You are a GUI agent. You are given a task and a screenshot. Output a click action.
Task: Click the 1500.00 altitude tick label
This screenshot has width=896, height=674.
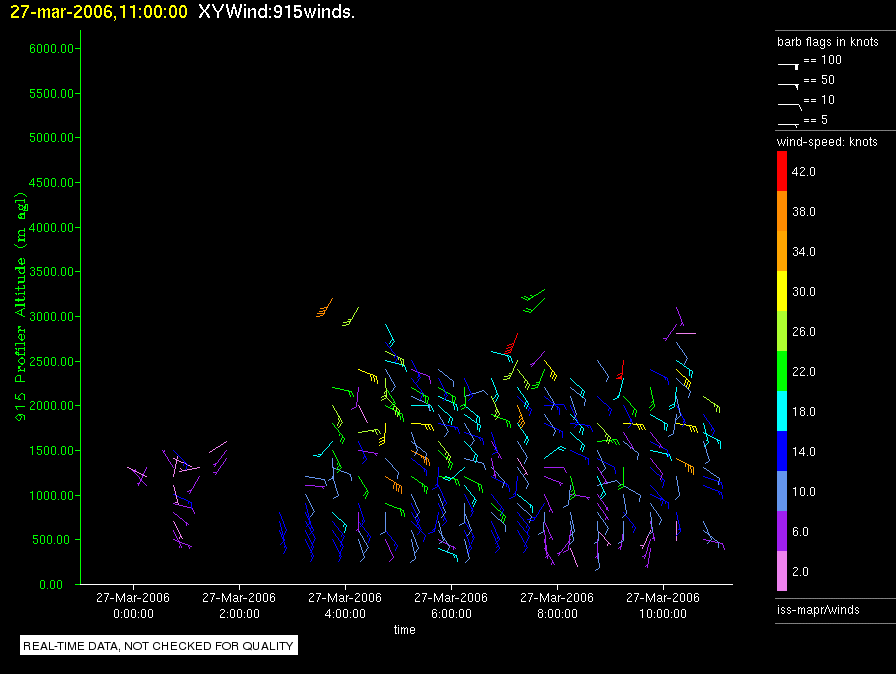pyautogui.click(x=51, y=451)
